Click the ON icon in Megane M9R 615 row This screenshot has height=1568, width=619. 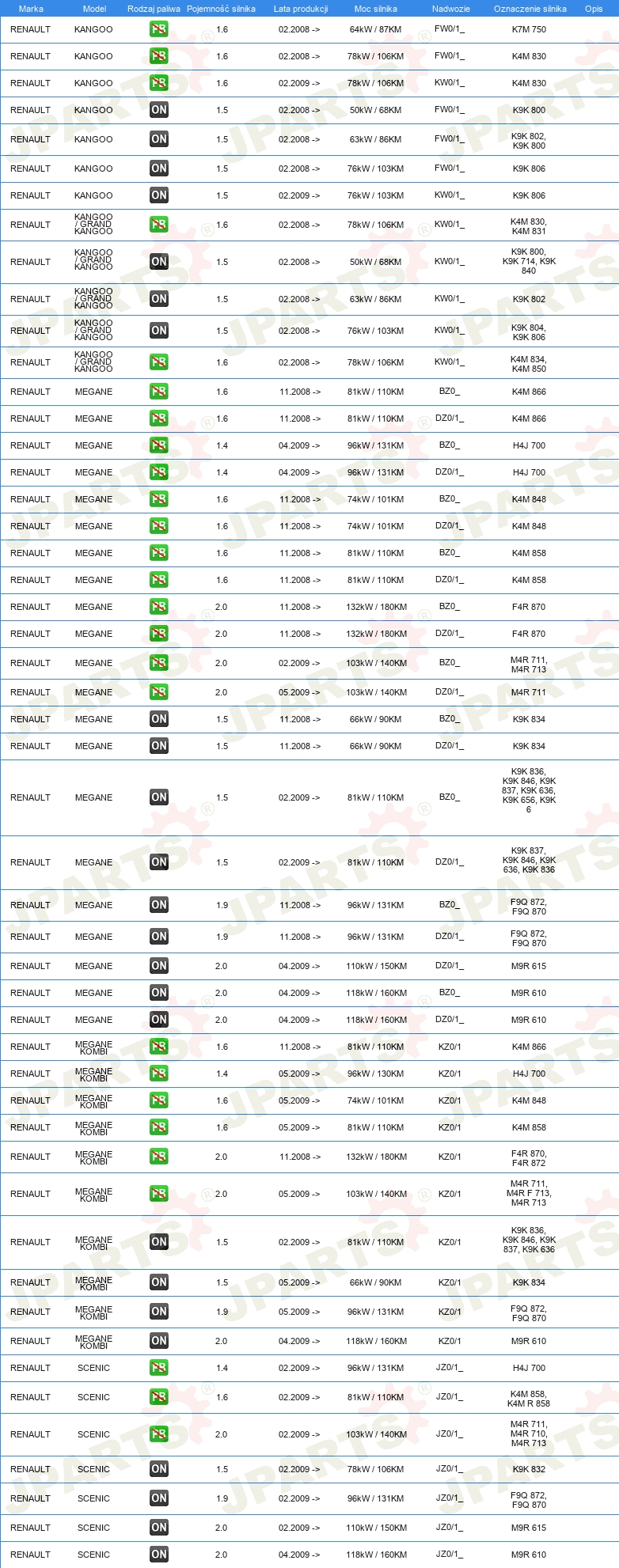159,966
